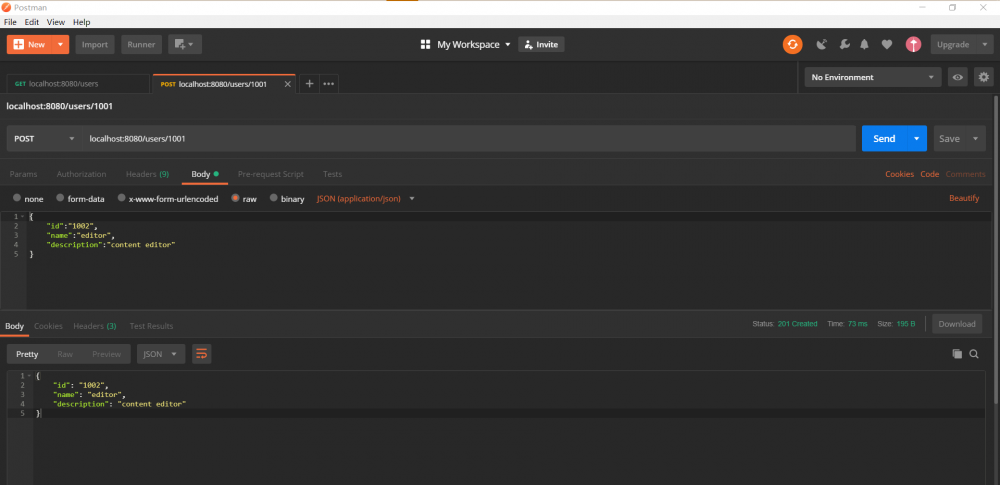This screenshot has width=1000, height=485.
Task: Open the response Headers (3) tab
Action: 94,325
